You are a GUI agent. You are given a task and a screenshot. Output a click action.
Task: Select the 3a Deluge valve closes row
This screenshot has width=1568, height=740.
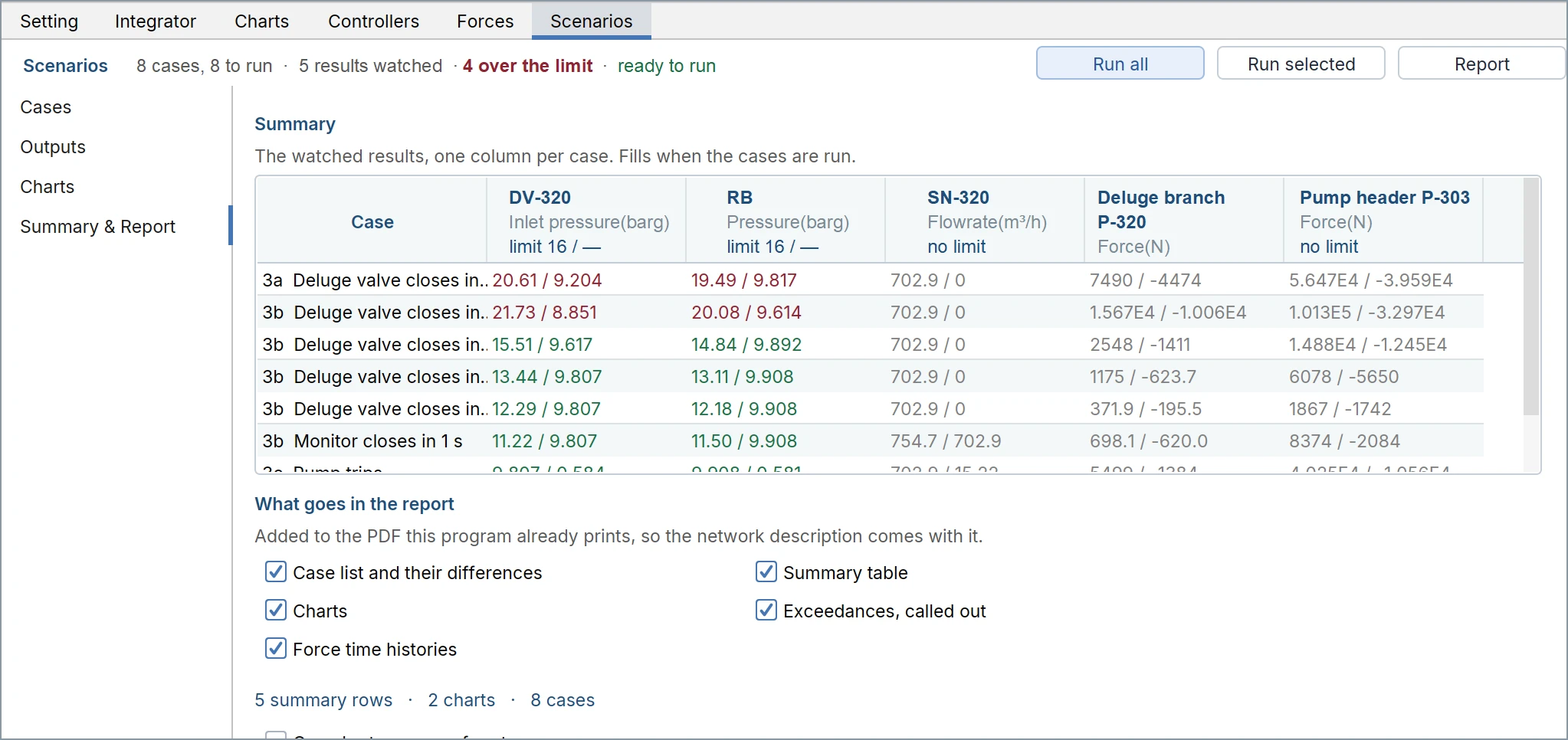point(871,280)
